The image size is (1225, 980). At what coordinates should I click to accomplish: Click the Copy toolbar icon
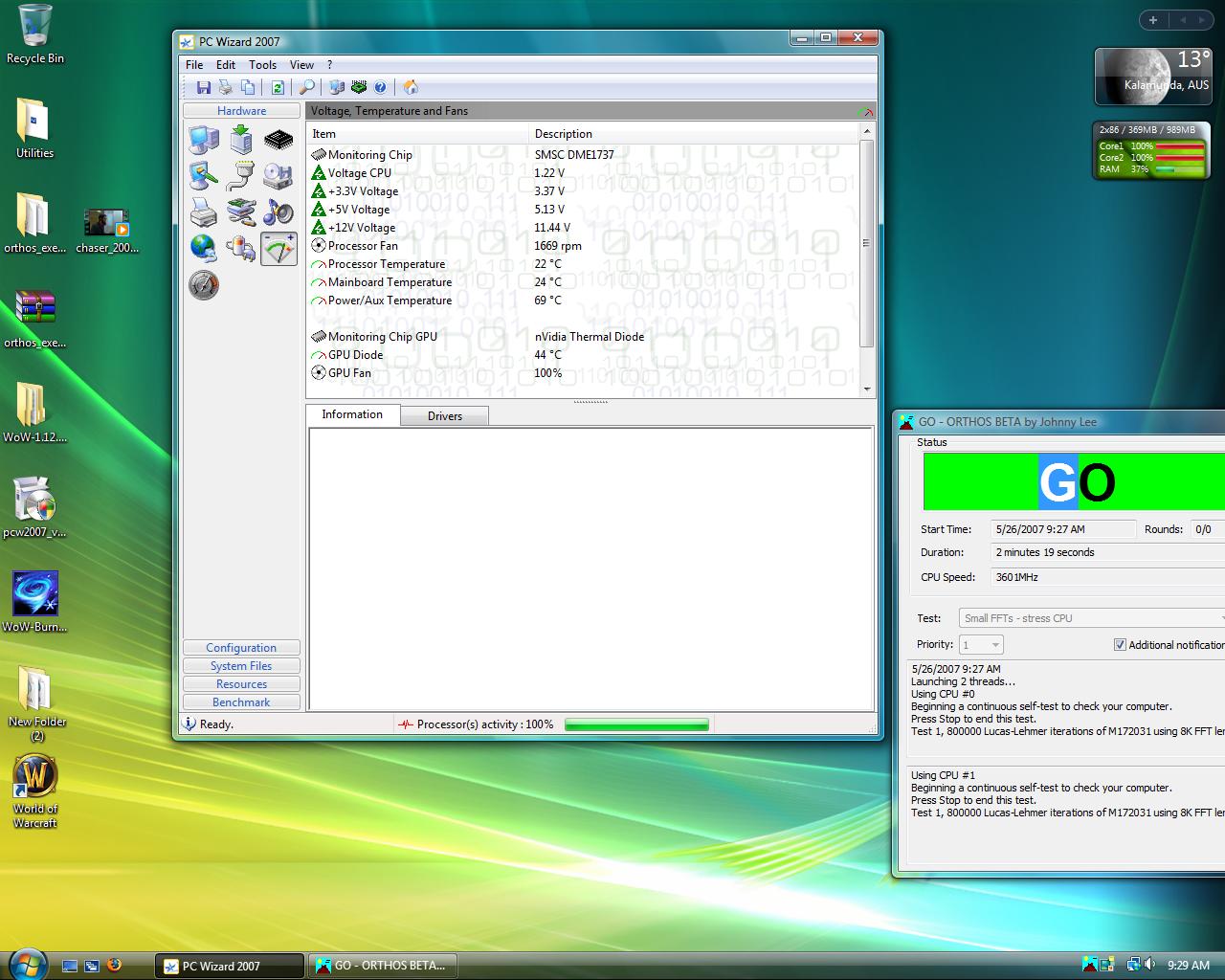248,87
